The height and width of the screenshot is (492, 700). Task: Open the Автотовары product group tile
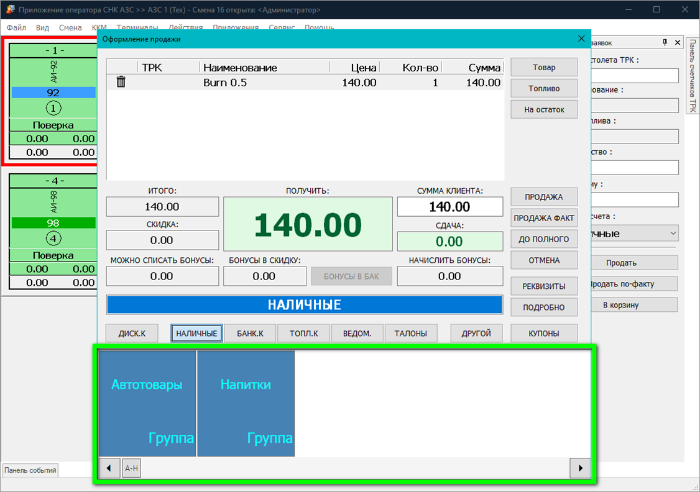pyautogui.click(x=147, y=402)
